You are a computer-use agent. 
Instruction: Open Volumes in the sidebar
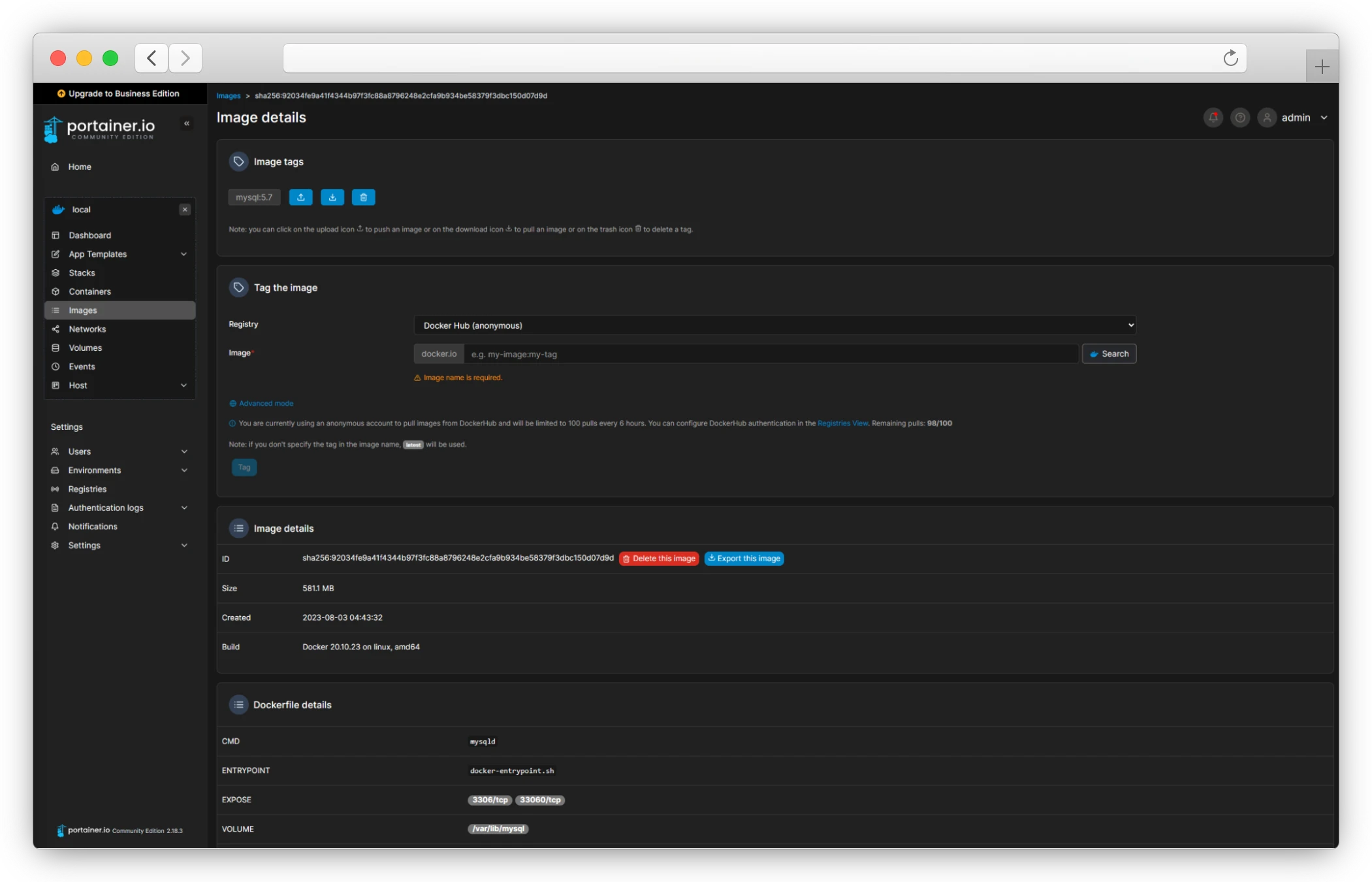coord(85,348)
